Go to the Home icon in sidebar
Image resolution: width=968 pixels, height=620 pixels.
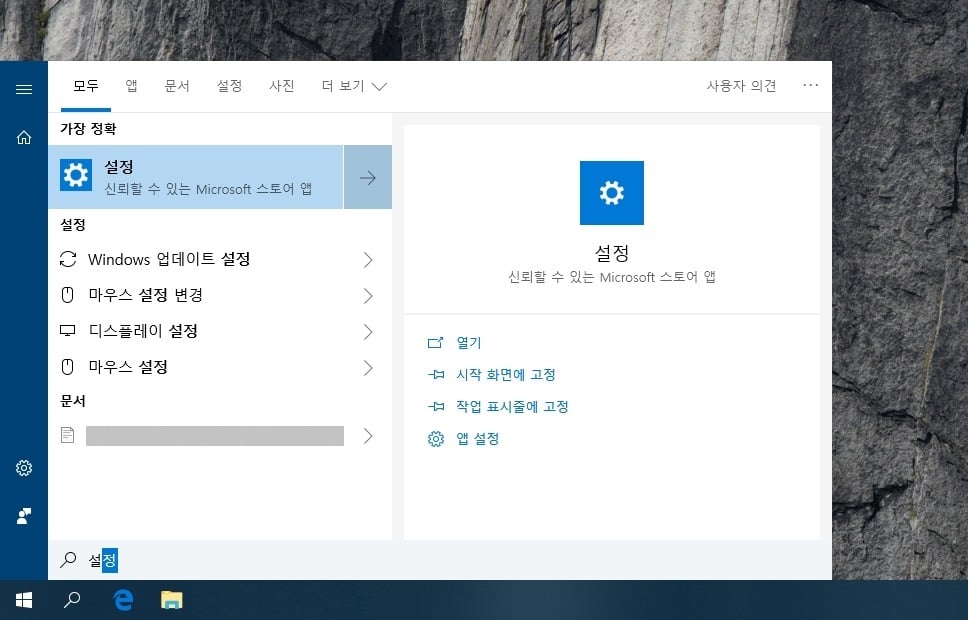click(23, 137)
